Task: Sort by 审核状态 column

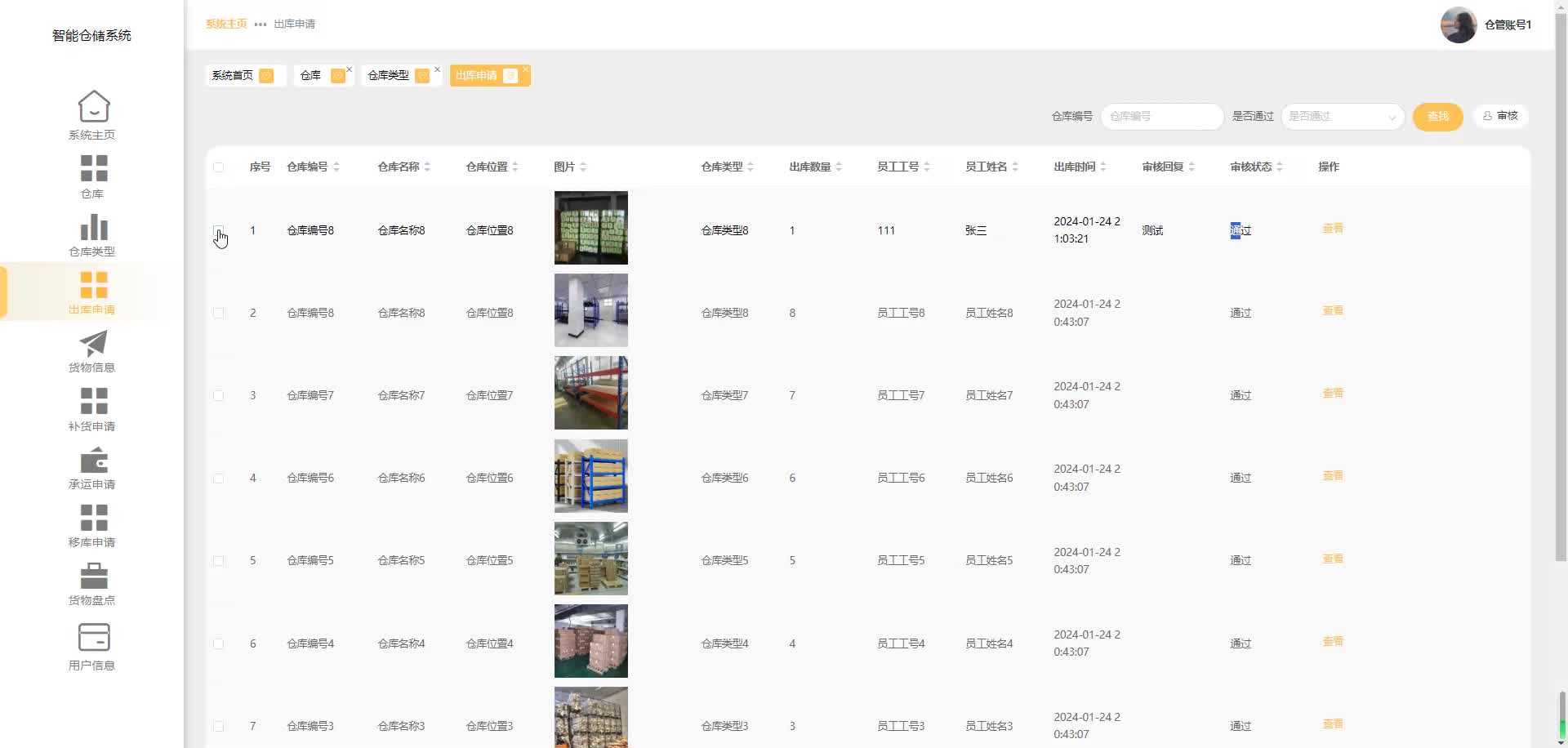Action: coord(1280,167)
